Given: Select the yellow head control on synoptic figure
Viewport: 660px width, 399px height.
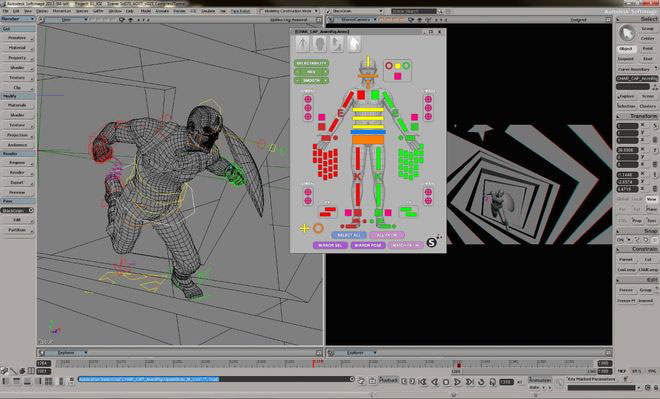Looking at the screenshot, I should [368, 61].
